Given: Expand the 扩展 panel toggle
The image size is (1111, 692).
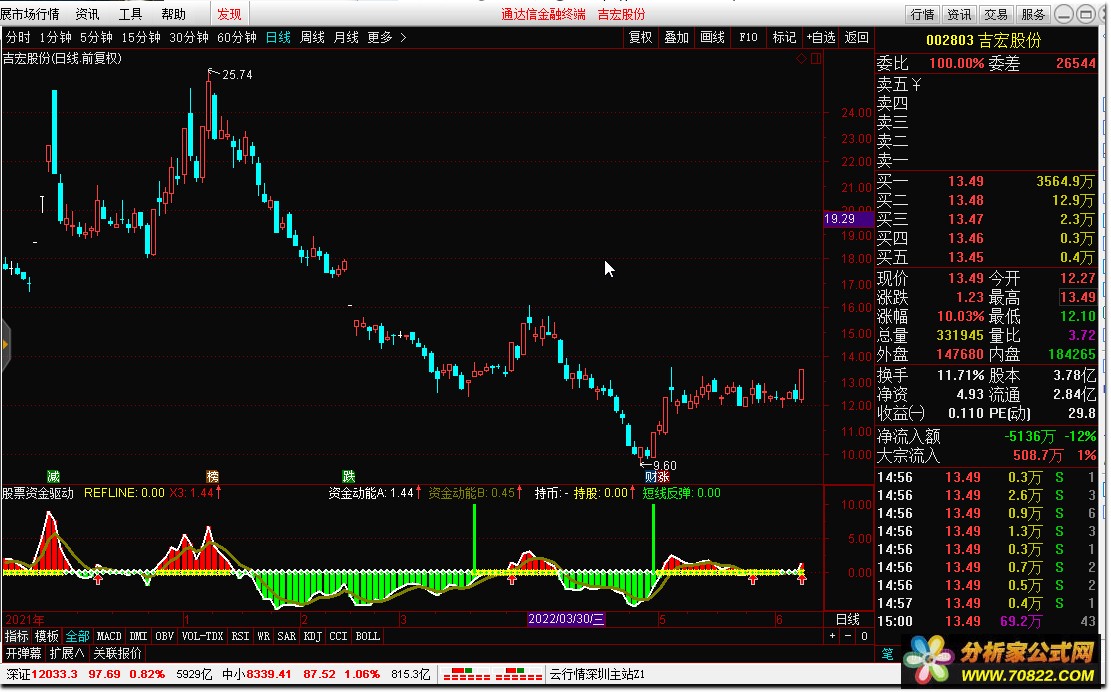Looking at the screenshot, I should pos(67,653).
